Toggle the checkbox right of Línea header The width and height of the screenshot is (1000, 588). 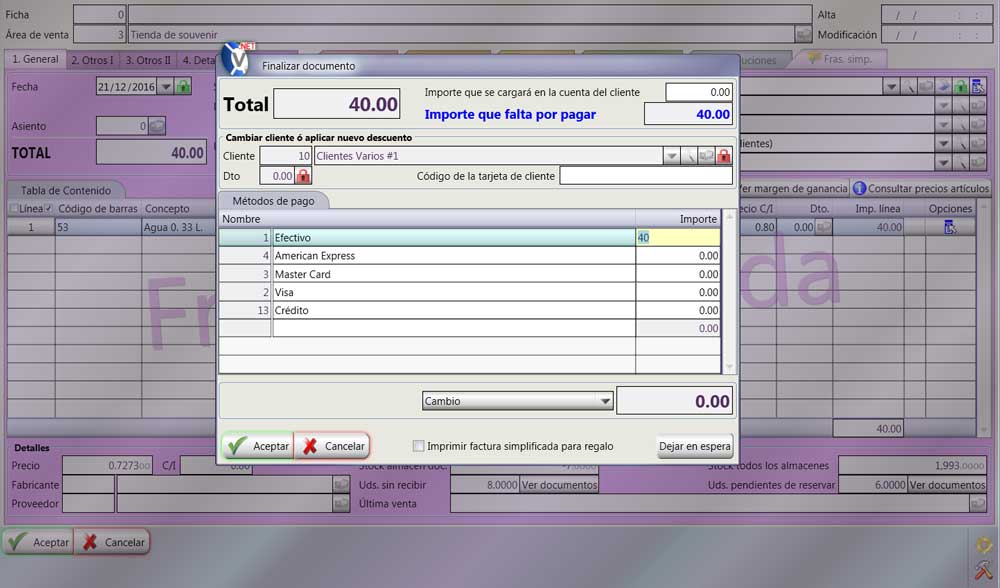coord(49,208)
